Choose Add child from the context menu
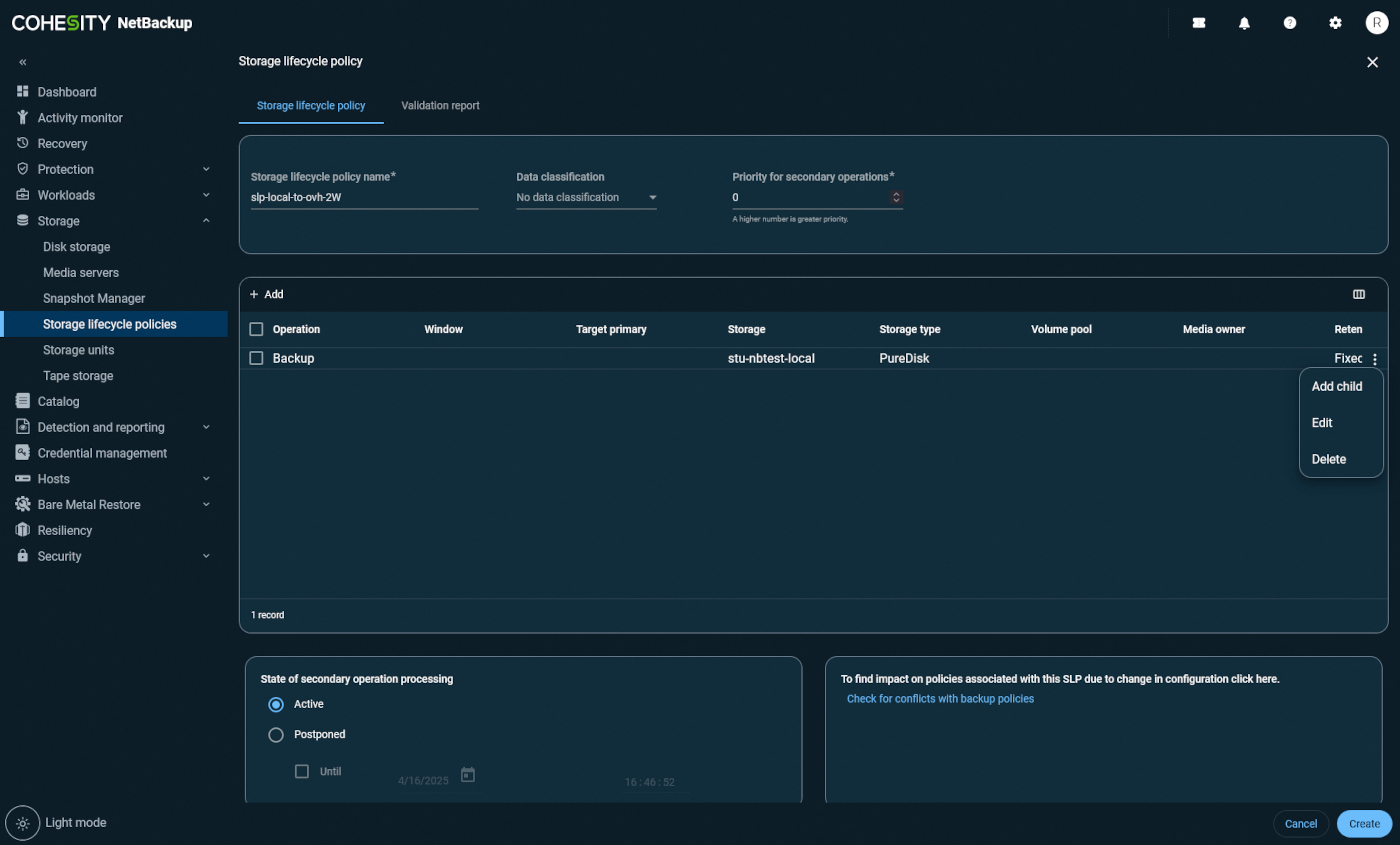 [1336, 387]
